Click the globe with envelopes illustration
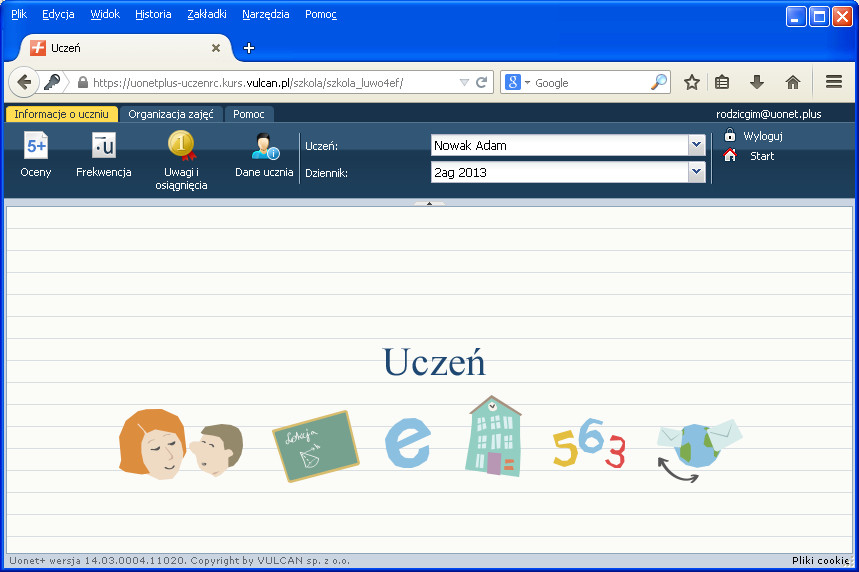This screenshot has width=859, height=572. (700, 451)
